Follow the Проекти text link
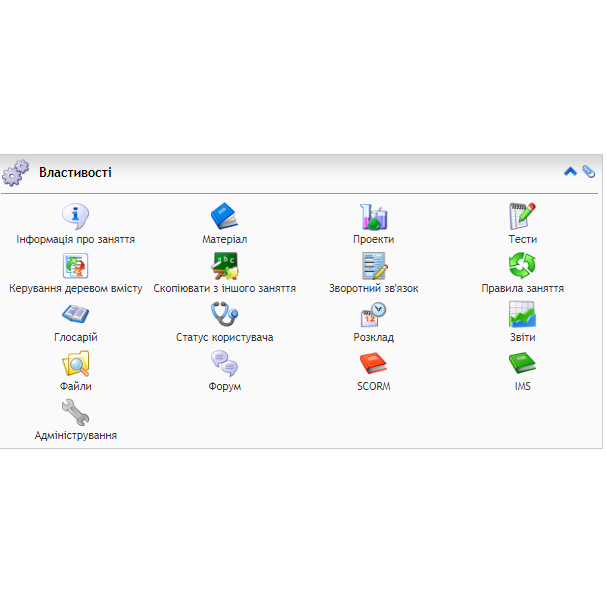The height and width of the screenshot is (602, 606). (373, 240)
